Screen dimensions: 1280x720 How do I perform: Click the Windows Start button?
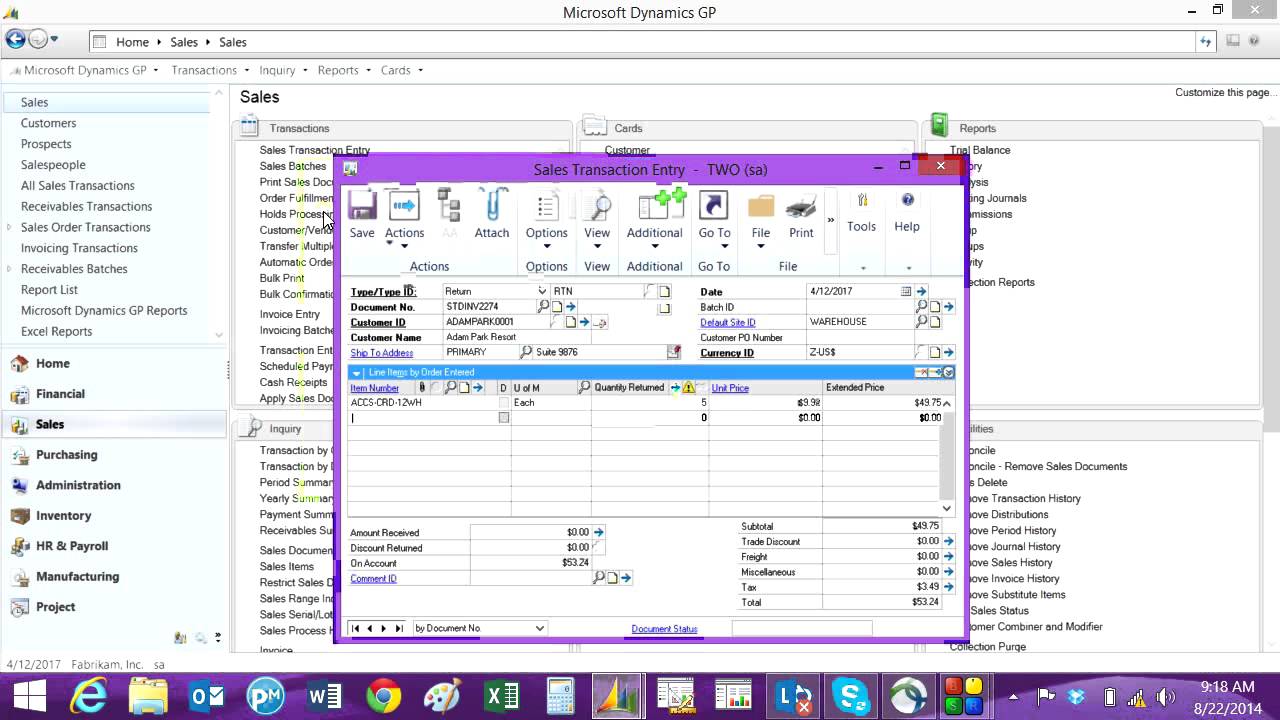pyautogui.click(x=30, y=696)
